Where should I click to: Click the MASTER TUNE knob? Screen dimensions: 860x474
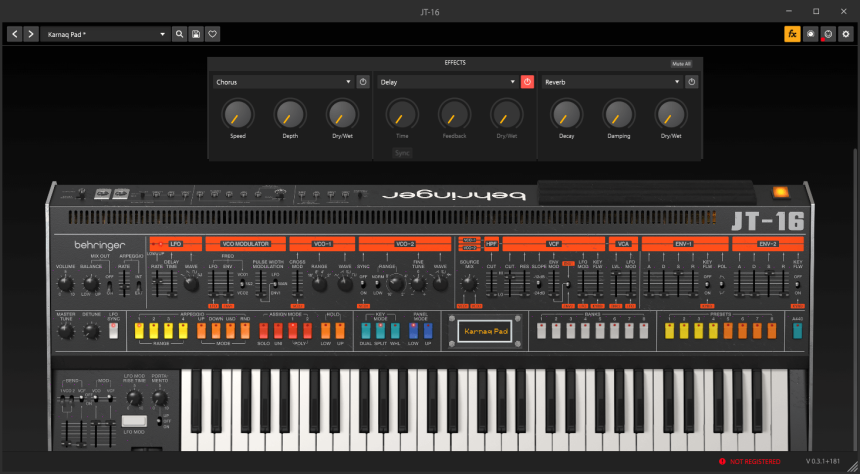66,331
